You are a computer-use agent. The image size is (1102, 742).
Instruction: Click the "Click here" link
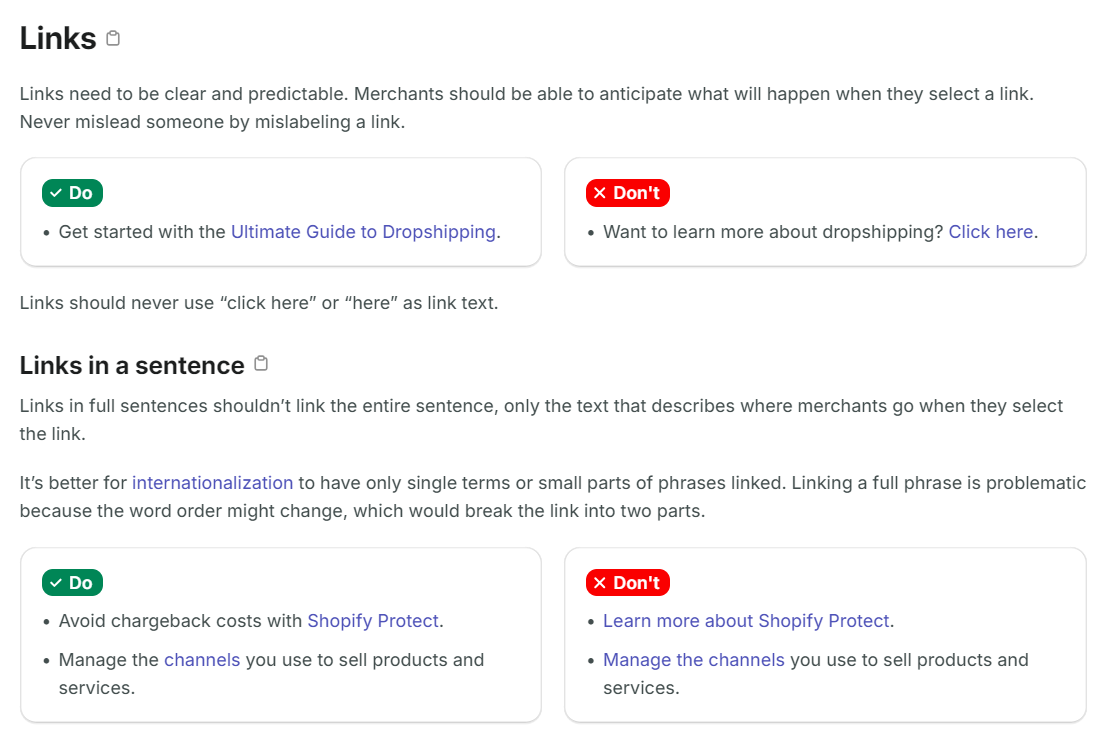(991, 231)
